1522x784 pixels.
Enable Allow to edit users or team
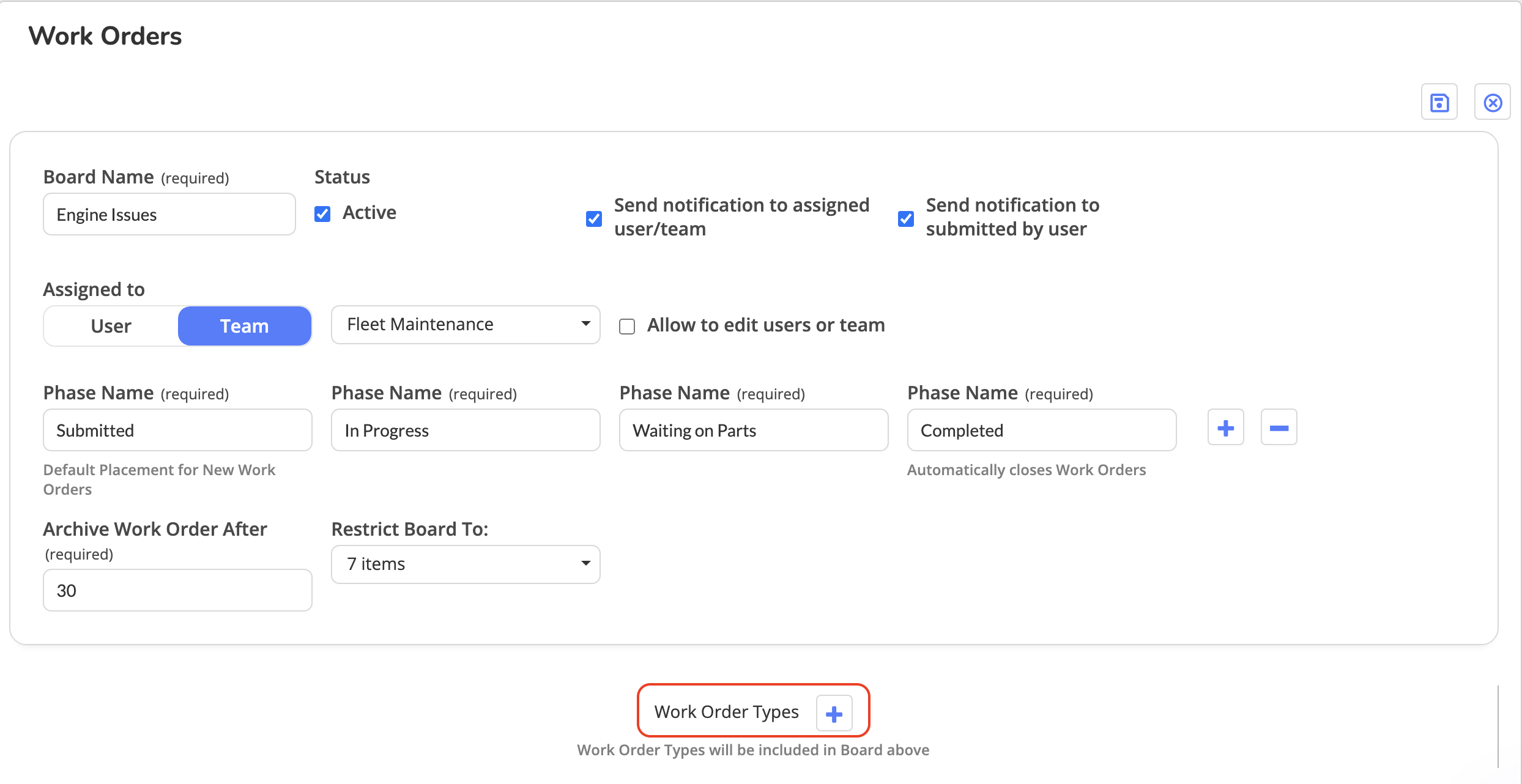(x=627, y=326)
